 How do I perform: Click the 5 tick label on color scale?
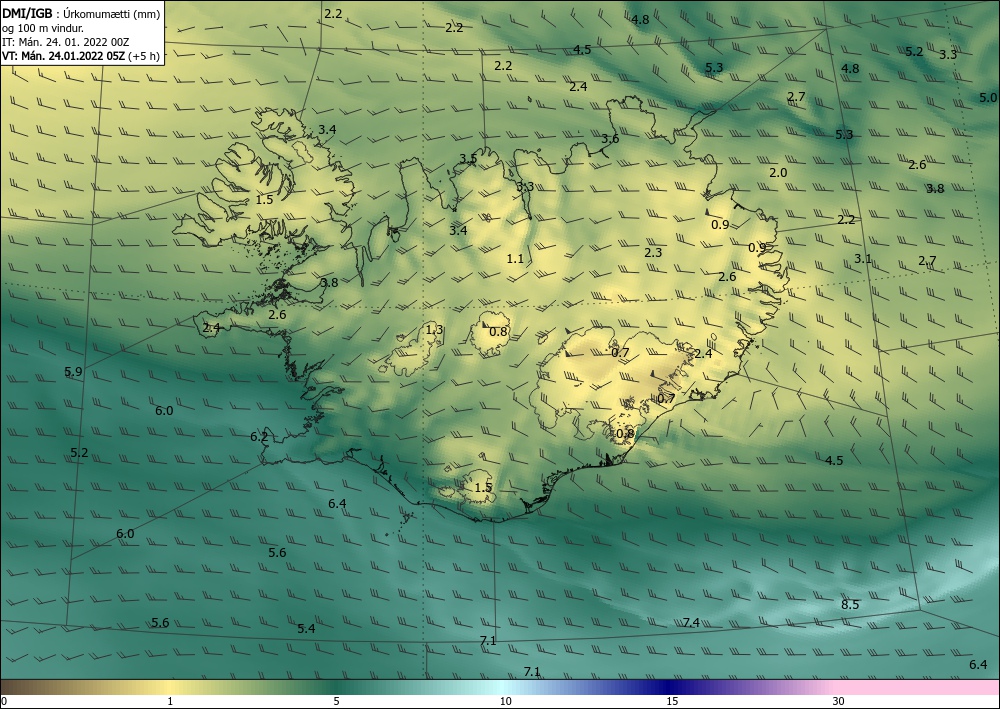point(336,702)
